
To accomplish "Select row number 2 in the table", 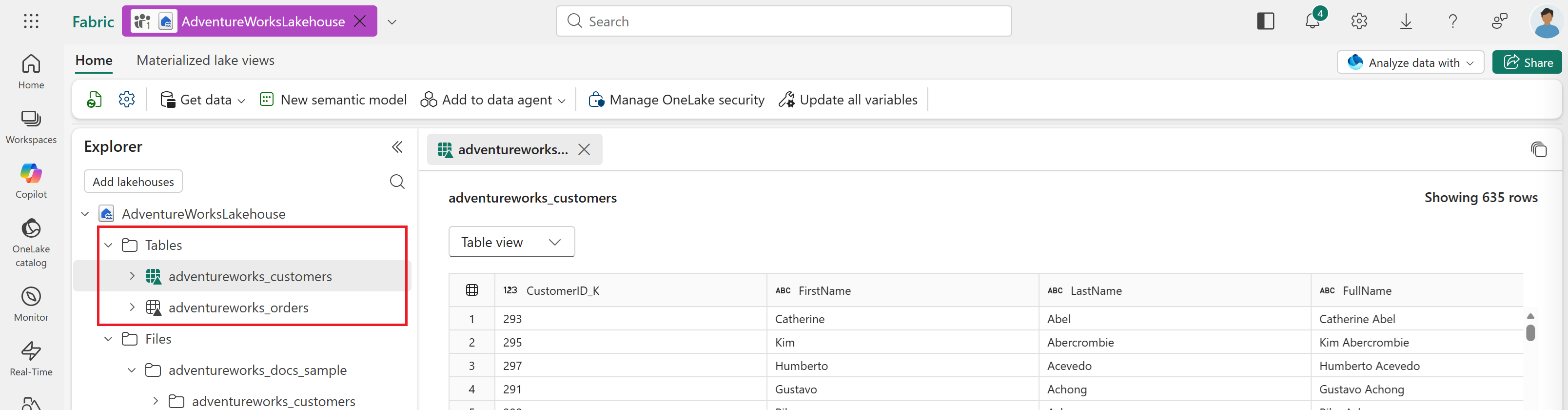I will (x=472, y=342).
